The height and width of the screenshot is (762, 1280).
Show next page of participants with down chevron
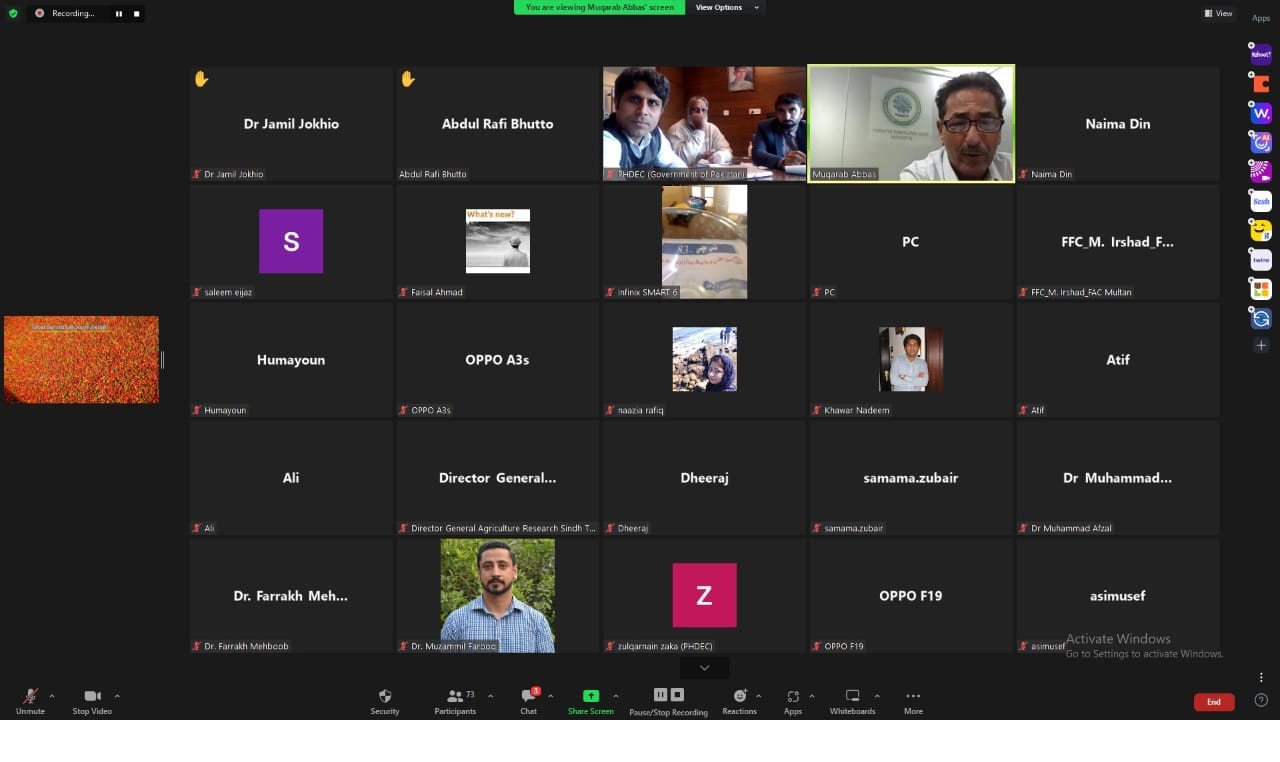click(x=704, y=668)
